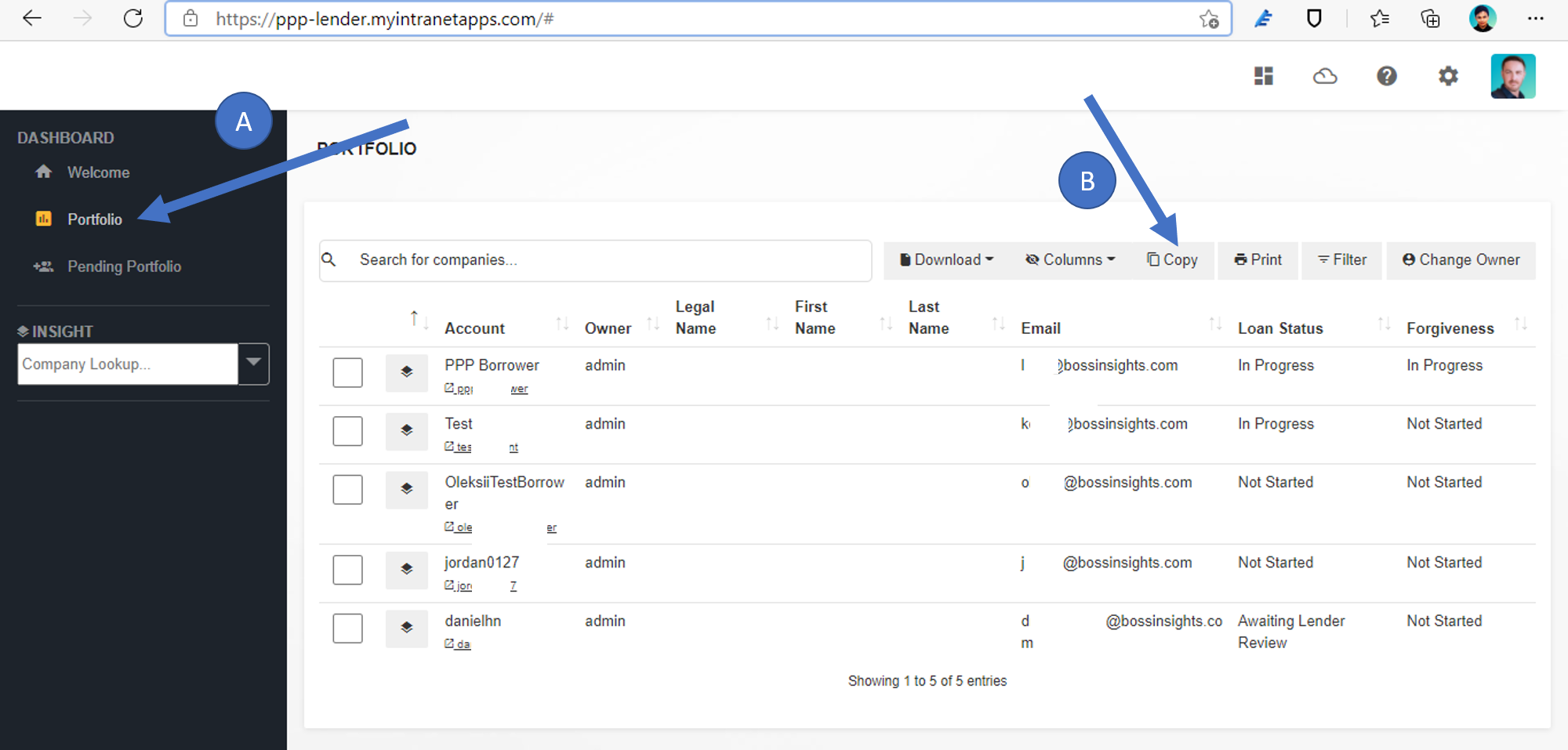Open Test account external link
Image resolution: width=1568 pixels, height=750 pixels.
pyautogui.click(x=481, y=447)
